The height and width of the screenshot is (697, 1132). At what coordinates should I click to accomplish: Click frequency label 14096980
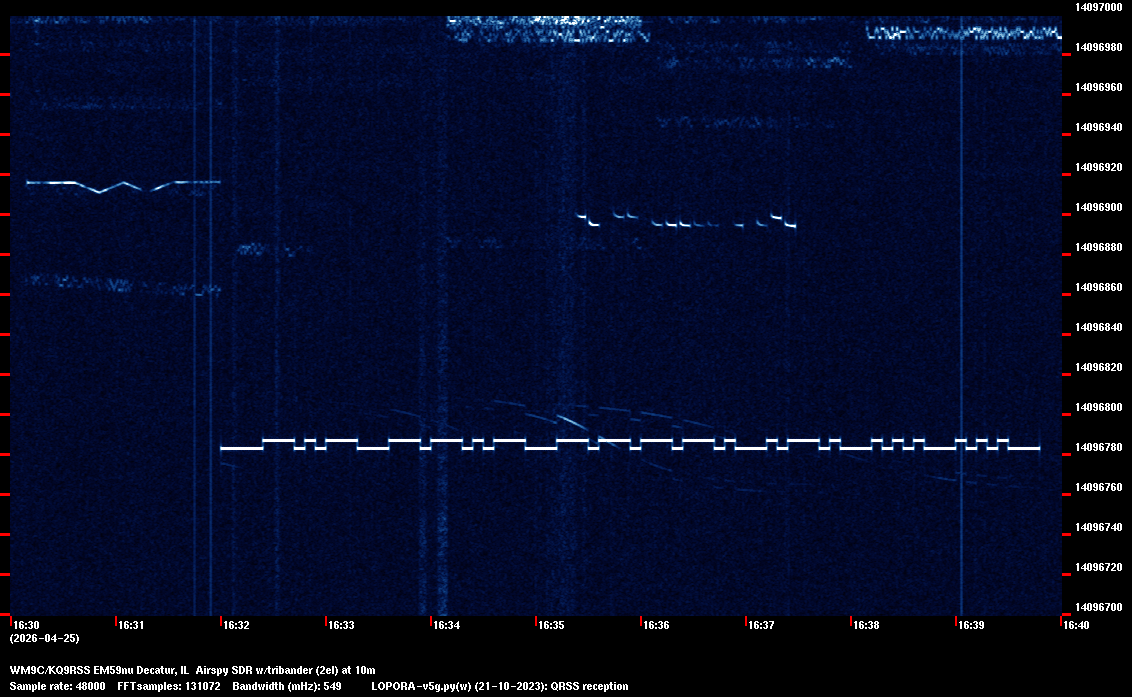coord(1099,48)
